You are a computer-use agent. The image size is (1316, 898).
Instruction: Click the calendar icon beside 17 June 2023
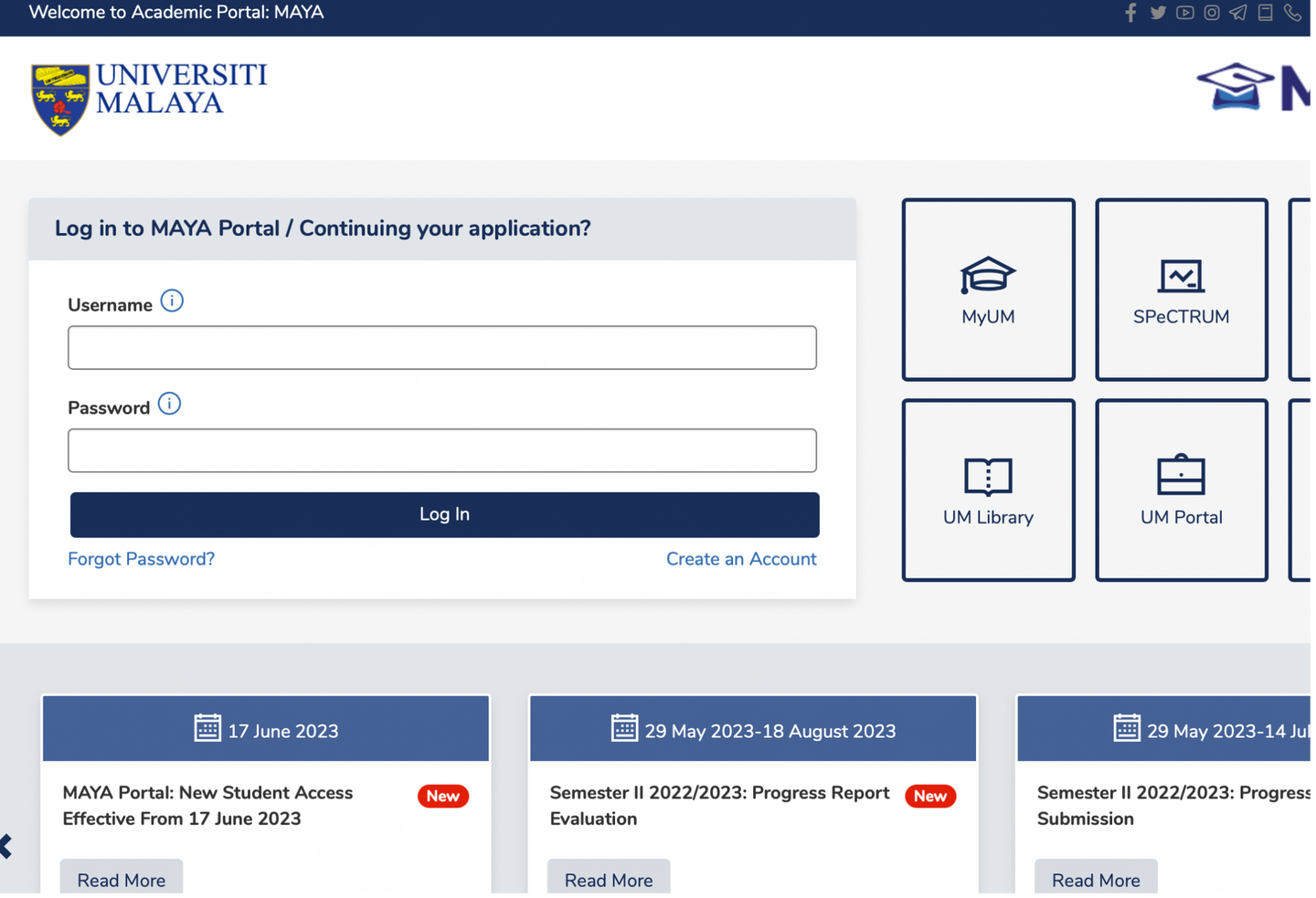[207, 728]
